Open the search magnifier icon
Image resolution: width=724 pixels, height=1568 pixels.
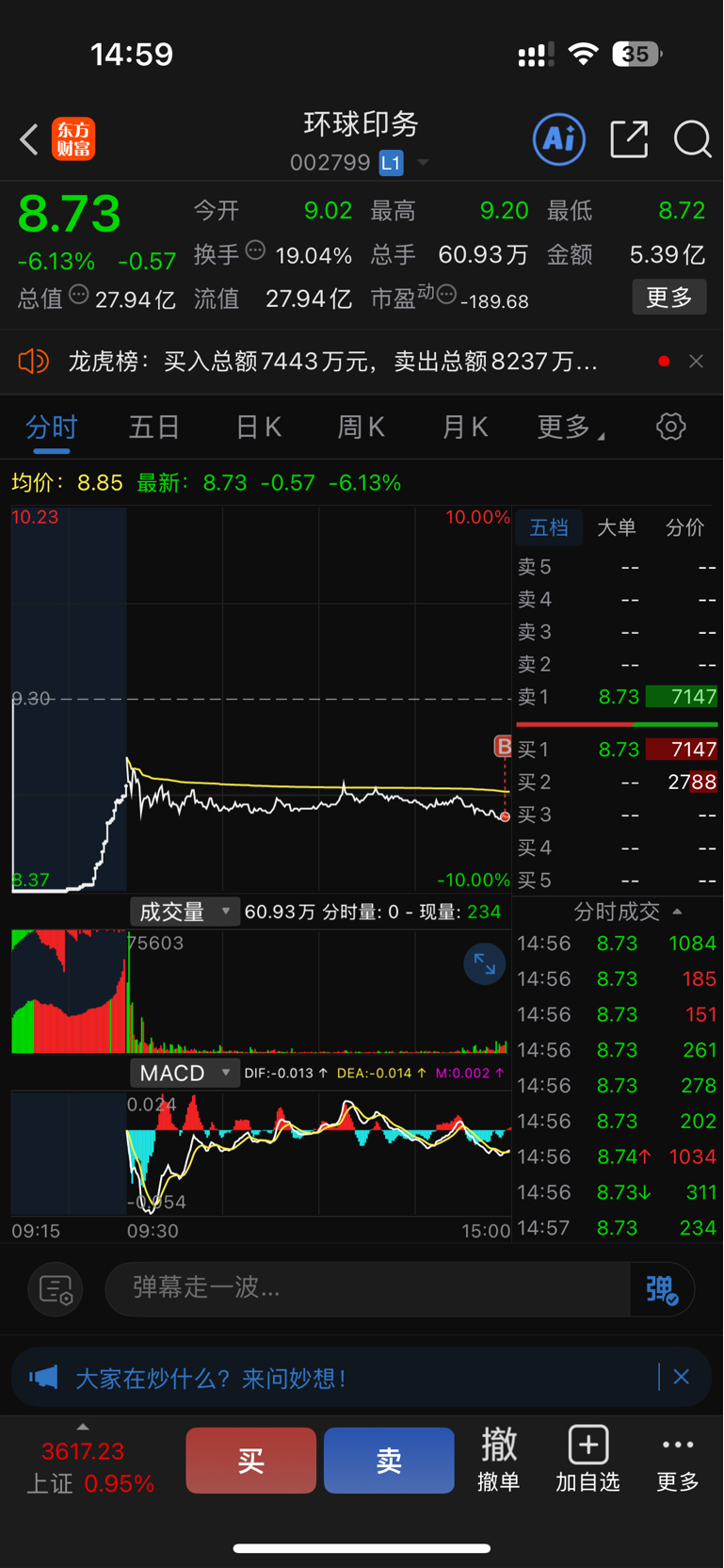point(692,139)
